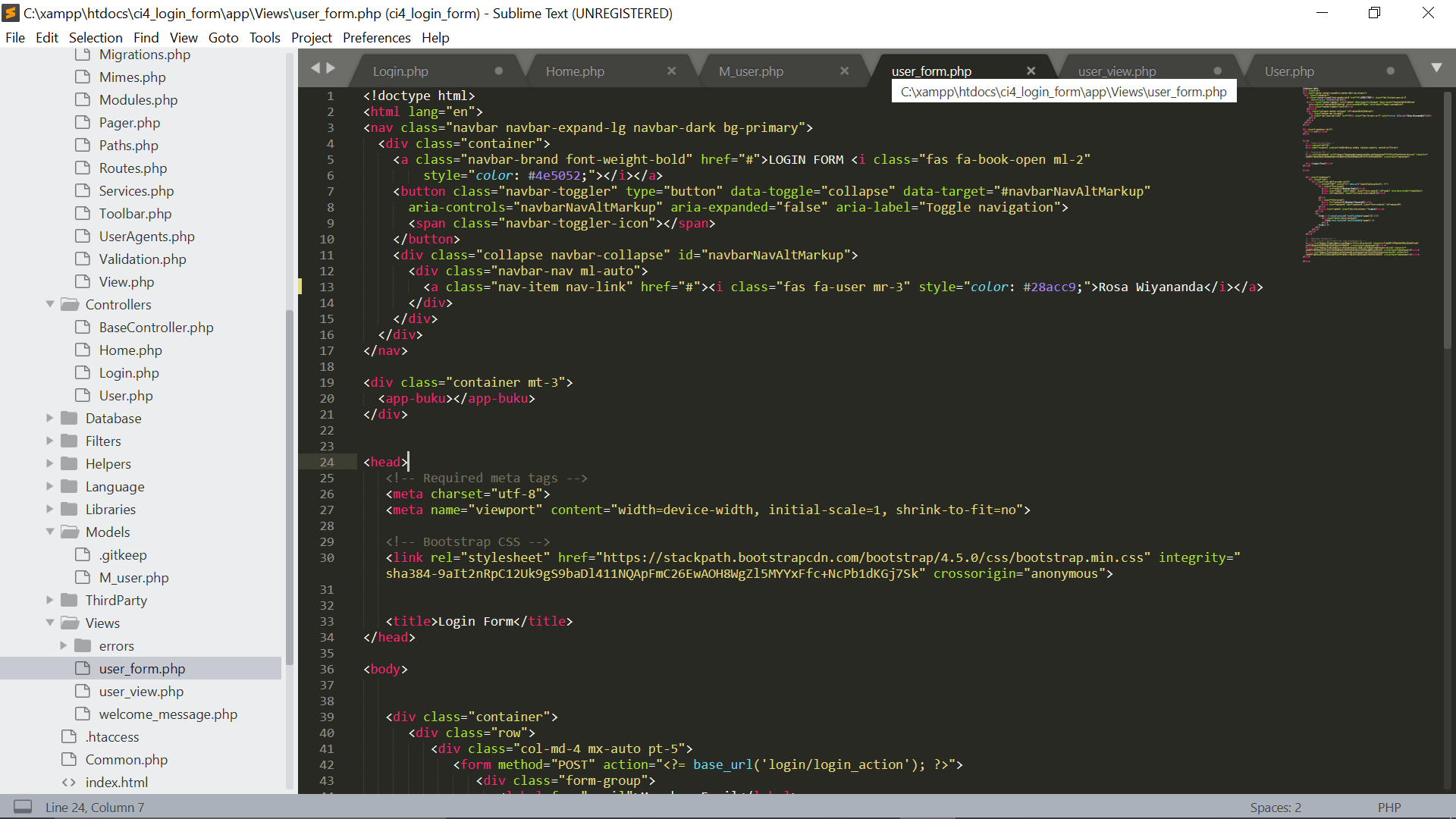Open M_user.php under Models folder

click(134, 578)
